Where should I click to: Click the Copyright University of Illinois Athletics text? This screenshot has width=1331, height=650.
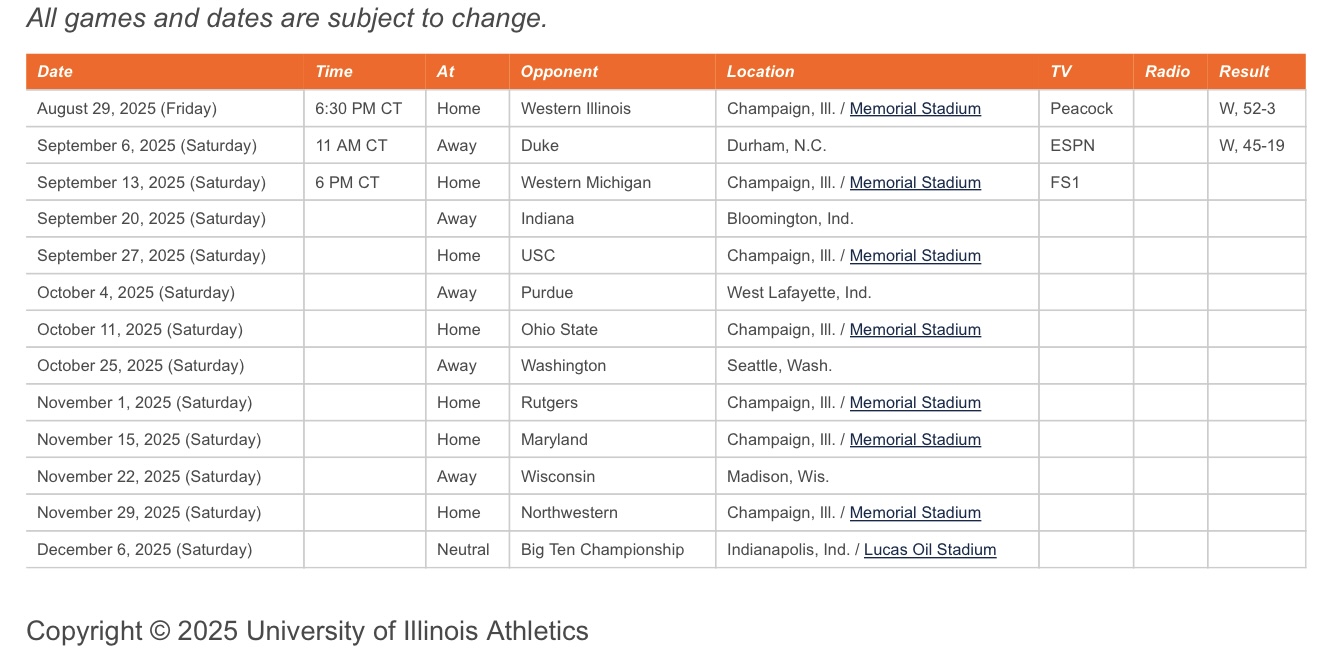point(307,631)
